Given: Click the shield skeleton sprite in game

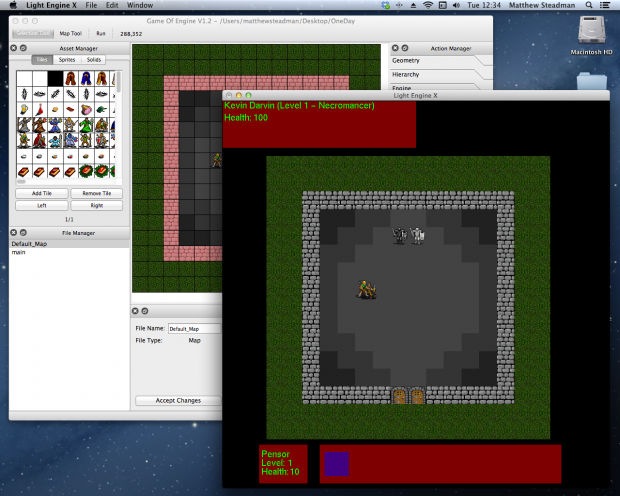Looking at the screenshot, I should [417, 235].
